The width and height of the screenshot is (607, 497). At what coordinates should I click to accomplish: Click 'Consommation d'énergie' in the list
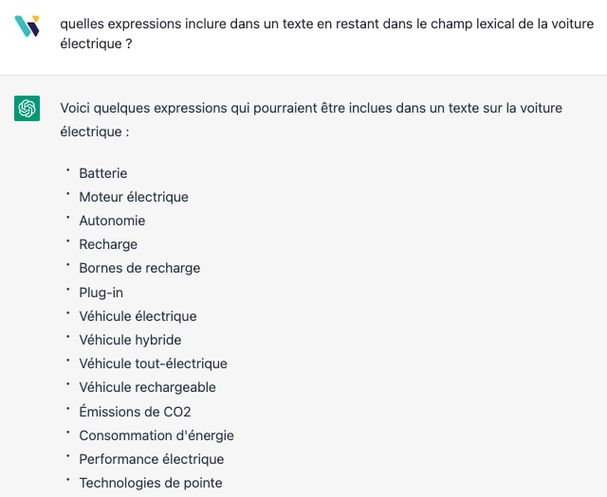[156, 435]
